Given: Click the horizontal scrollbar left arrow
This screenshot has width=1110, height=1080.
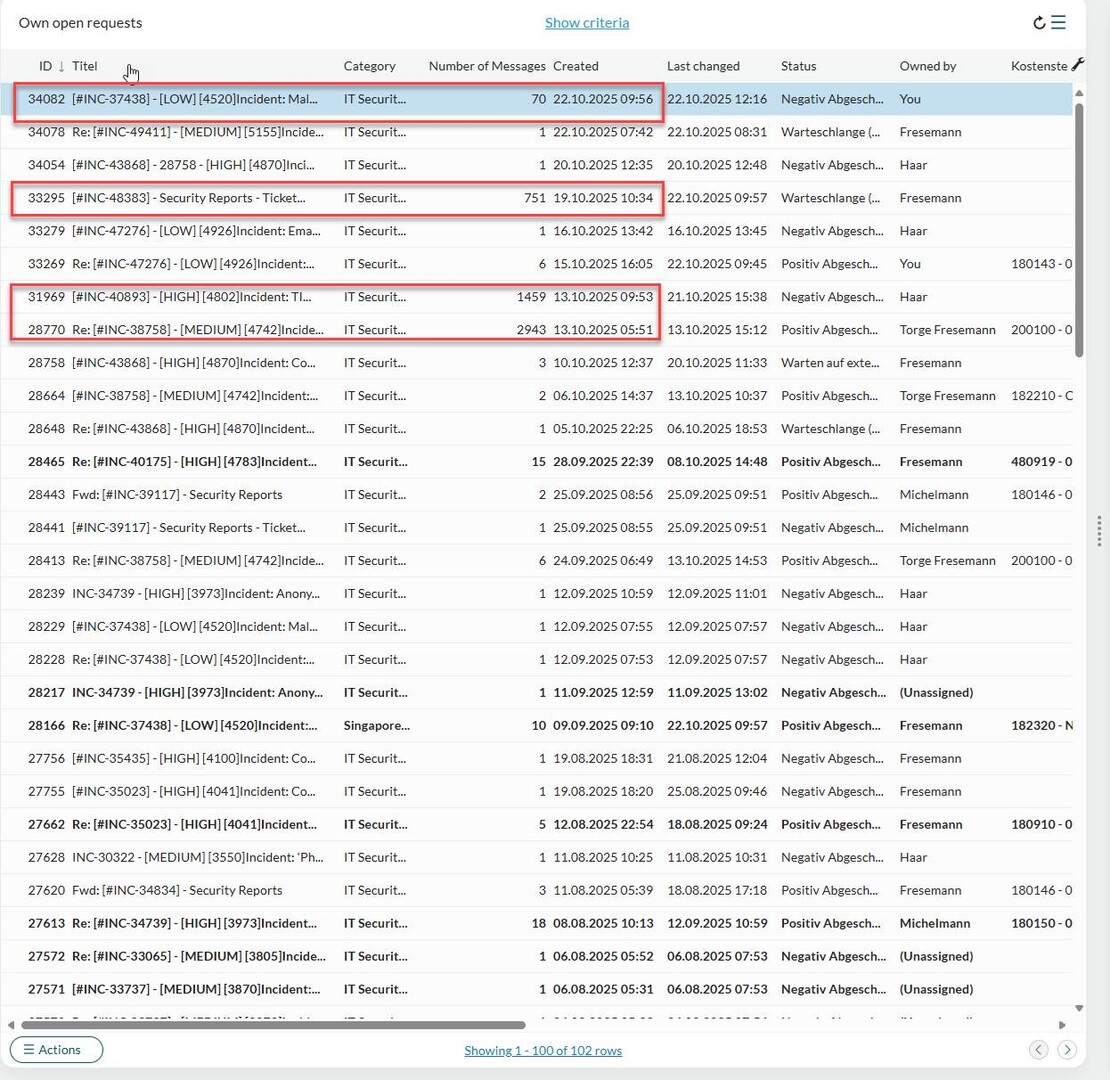Looking at the screenshot, I should click(11, 1025).
